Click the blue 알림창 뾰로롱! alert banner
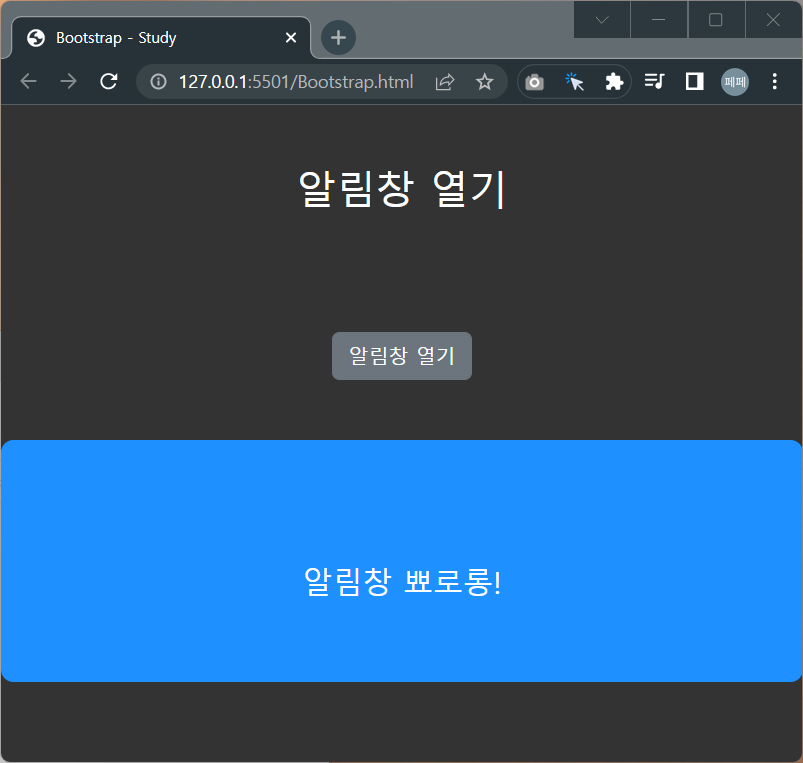This screenshot has width=803, height=763. (x=401, y=560)
